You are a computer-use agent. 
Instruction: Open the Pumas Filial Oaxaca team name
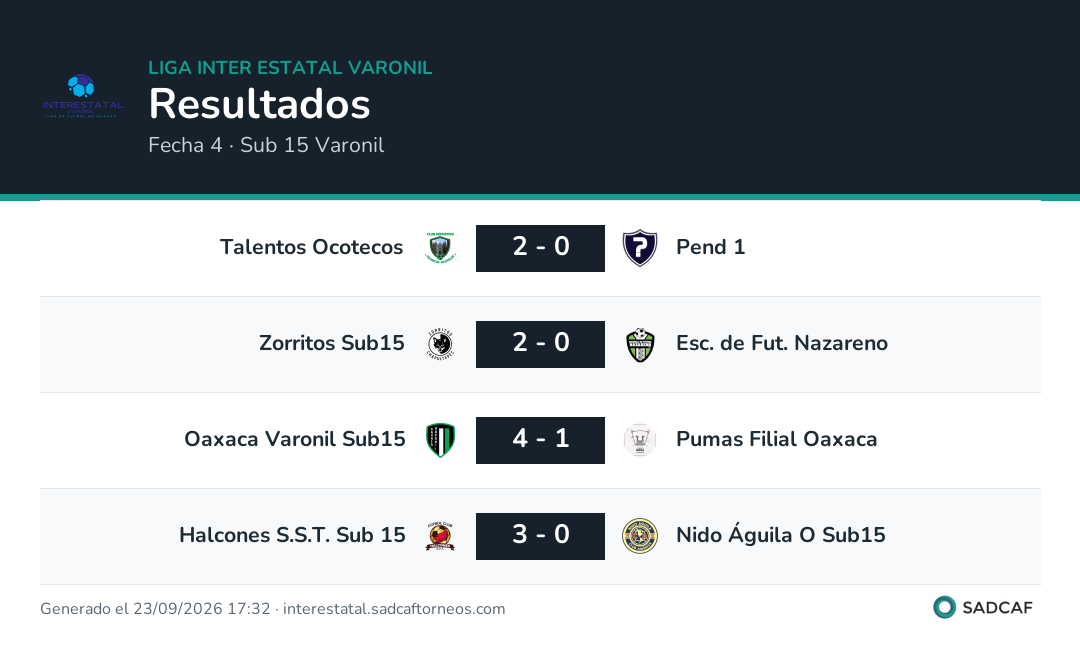[x=776, y=439]
